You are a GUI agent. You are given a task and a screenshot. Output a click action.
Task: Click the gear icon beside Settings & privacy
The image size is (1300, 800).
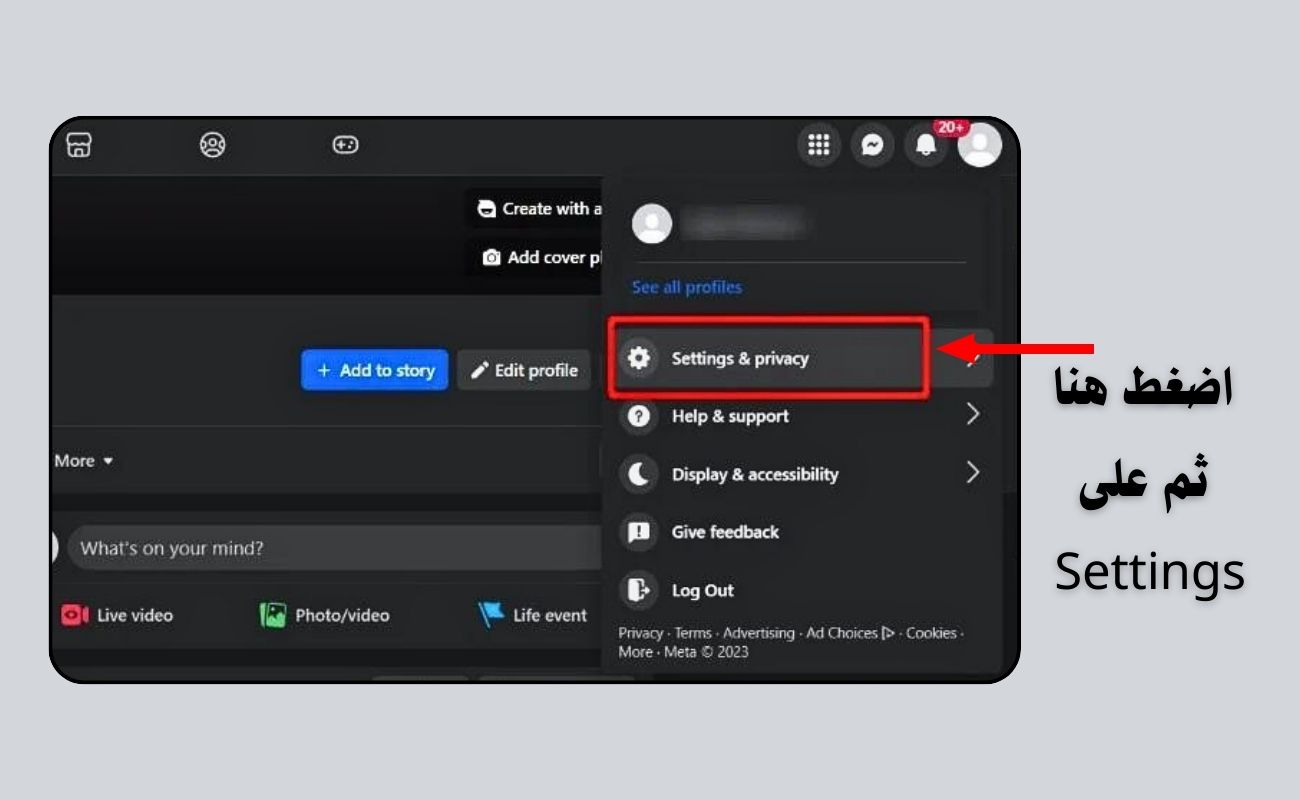[638, 358]
